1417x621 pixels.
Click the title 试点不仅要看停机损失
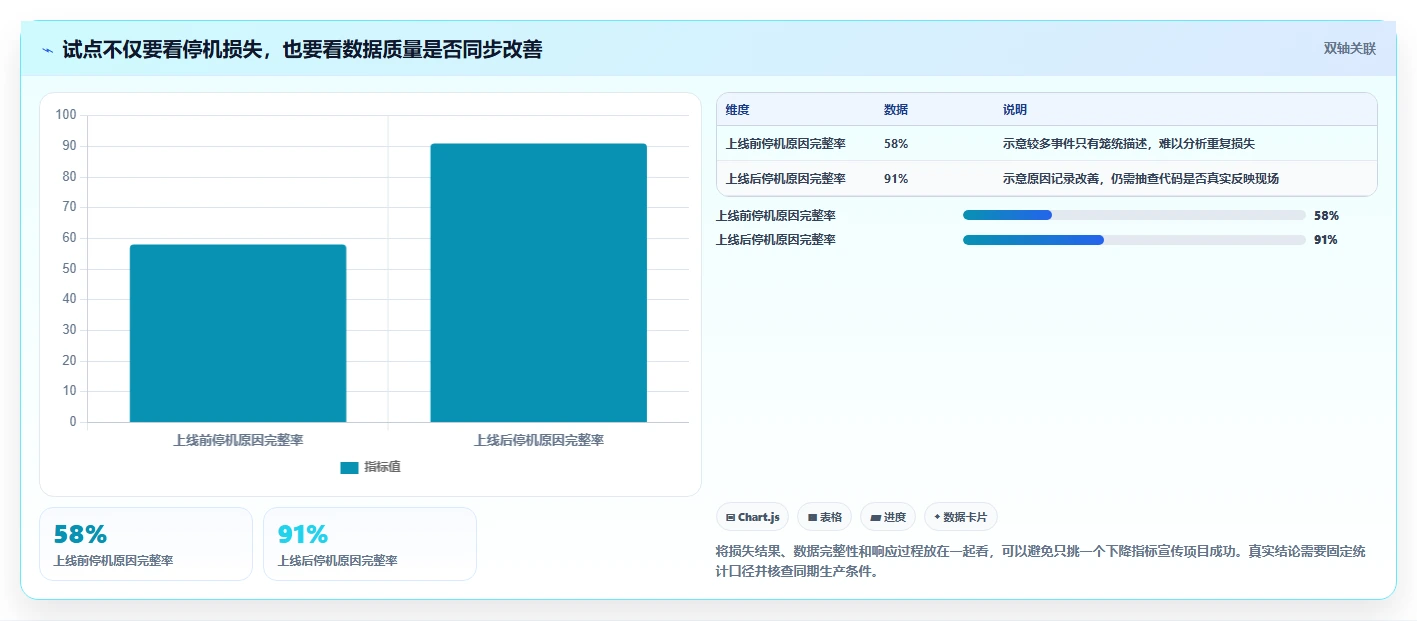302,49
